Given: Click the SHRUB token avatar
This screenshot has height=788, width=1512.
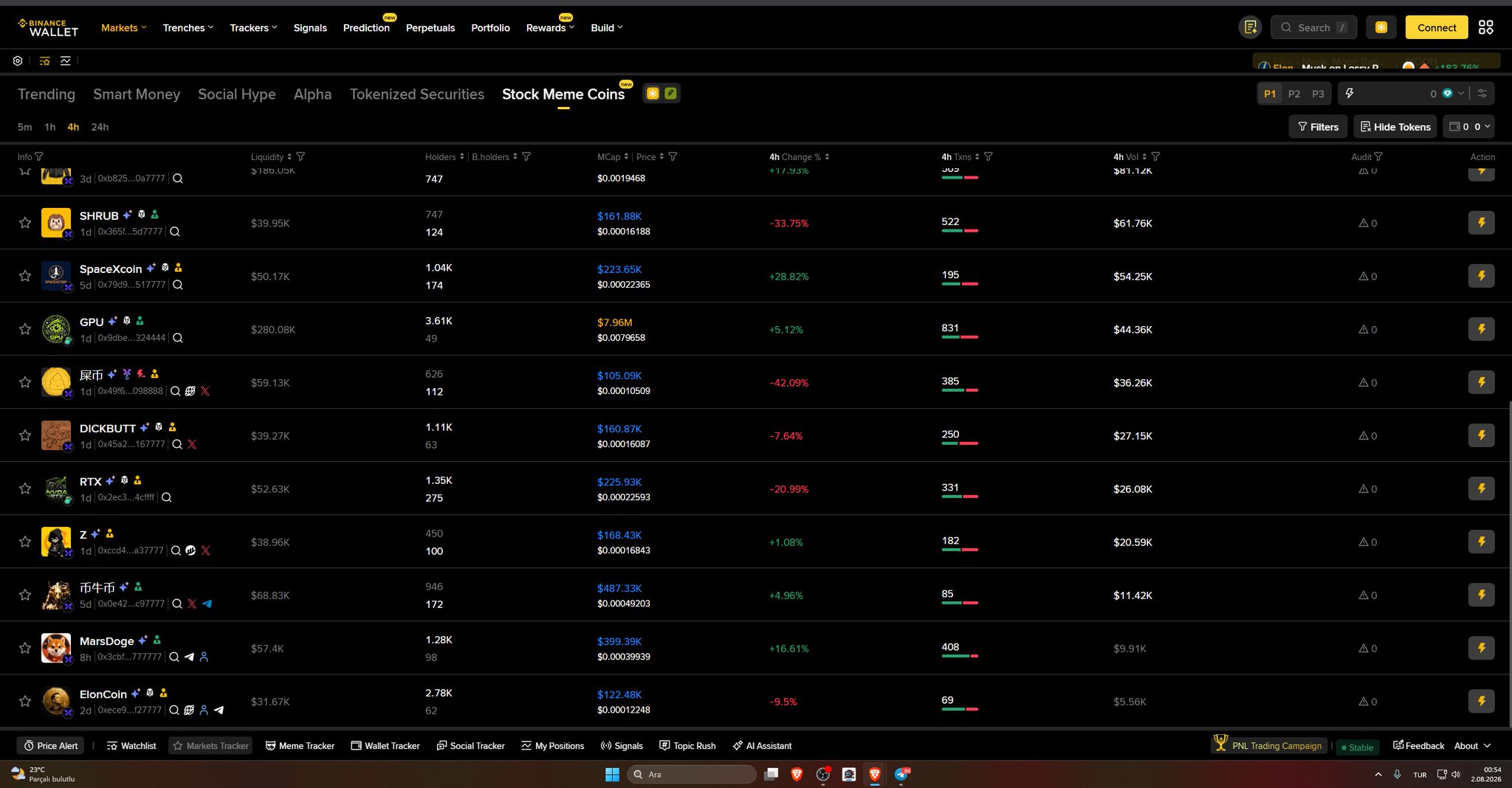Looking at the screenshot, I should click(56, 223).
